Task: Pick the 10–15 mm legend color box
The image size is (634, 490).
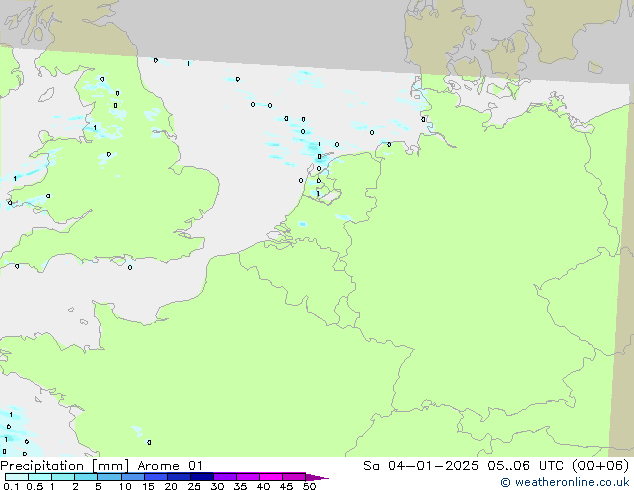Action: tap(133, 477)
